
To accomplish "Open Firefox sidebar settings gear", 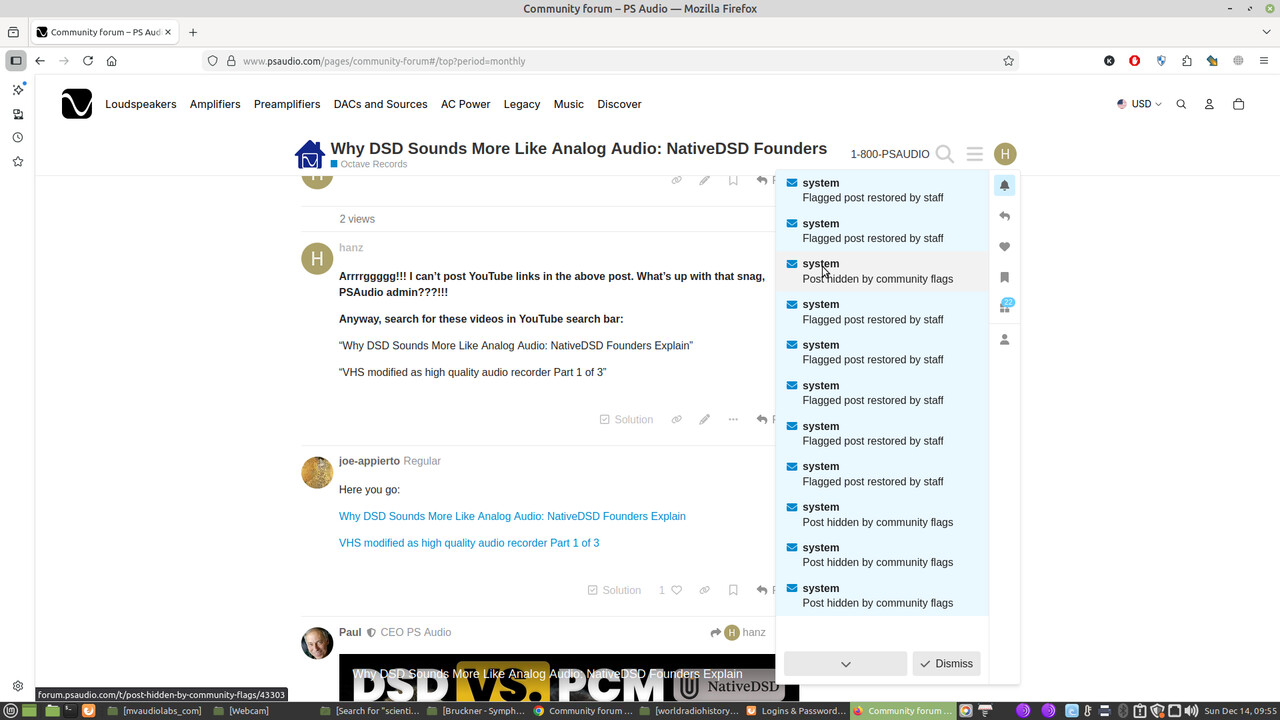I will point(17,686).
